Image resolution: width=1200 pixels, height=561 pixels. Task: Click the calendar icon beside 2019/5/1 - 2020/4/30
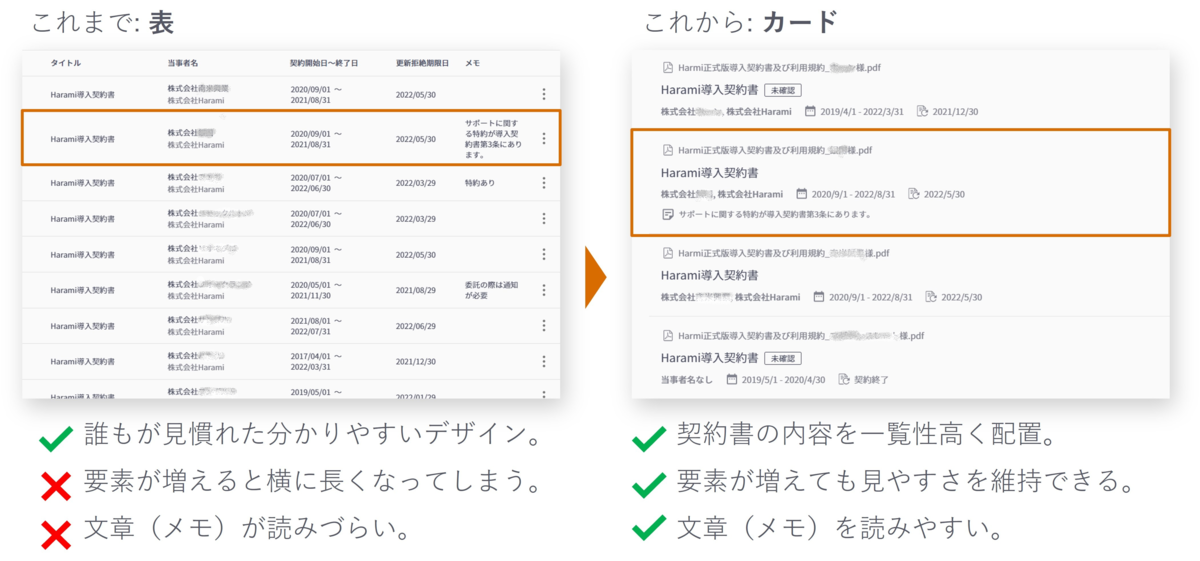pyautogui.click(x=732, y=379)
